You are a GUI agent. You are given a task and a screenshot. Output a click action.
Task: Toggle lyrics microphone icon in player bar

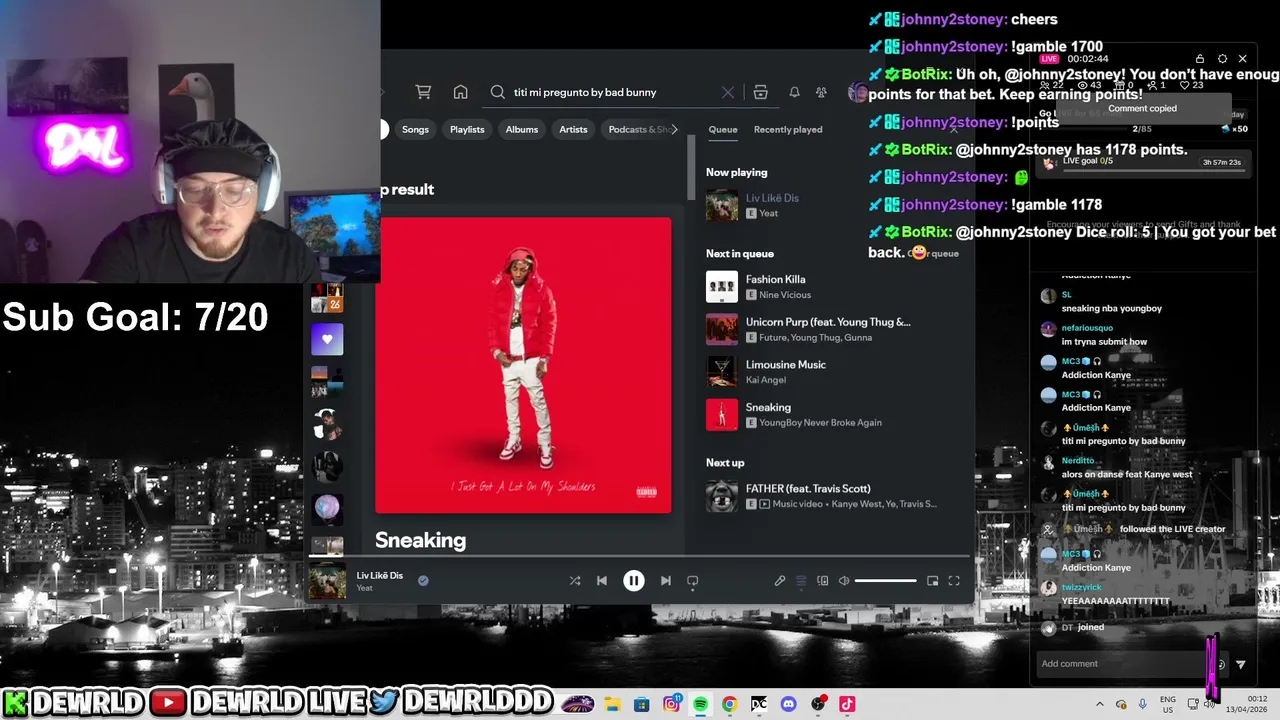(780, 581)
